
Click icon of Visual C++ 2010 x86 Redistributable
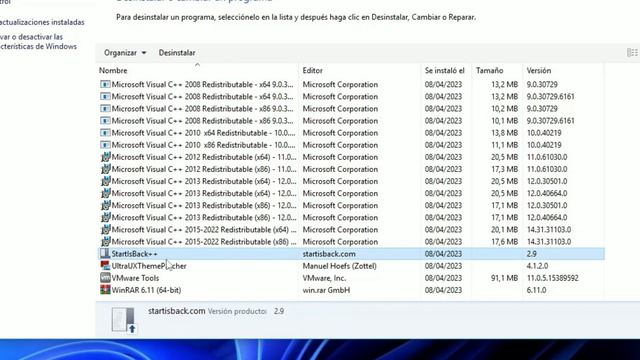(105, 145)
